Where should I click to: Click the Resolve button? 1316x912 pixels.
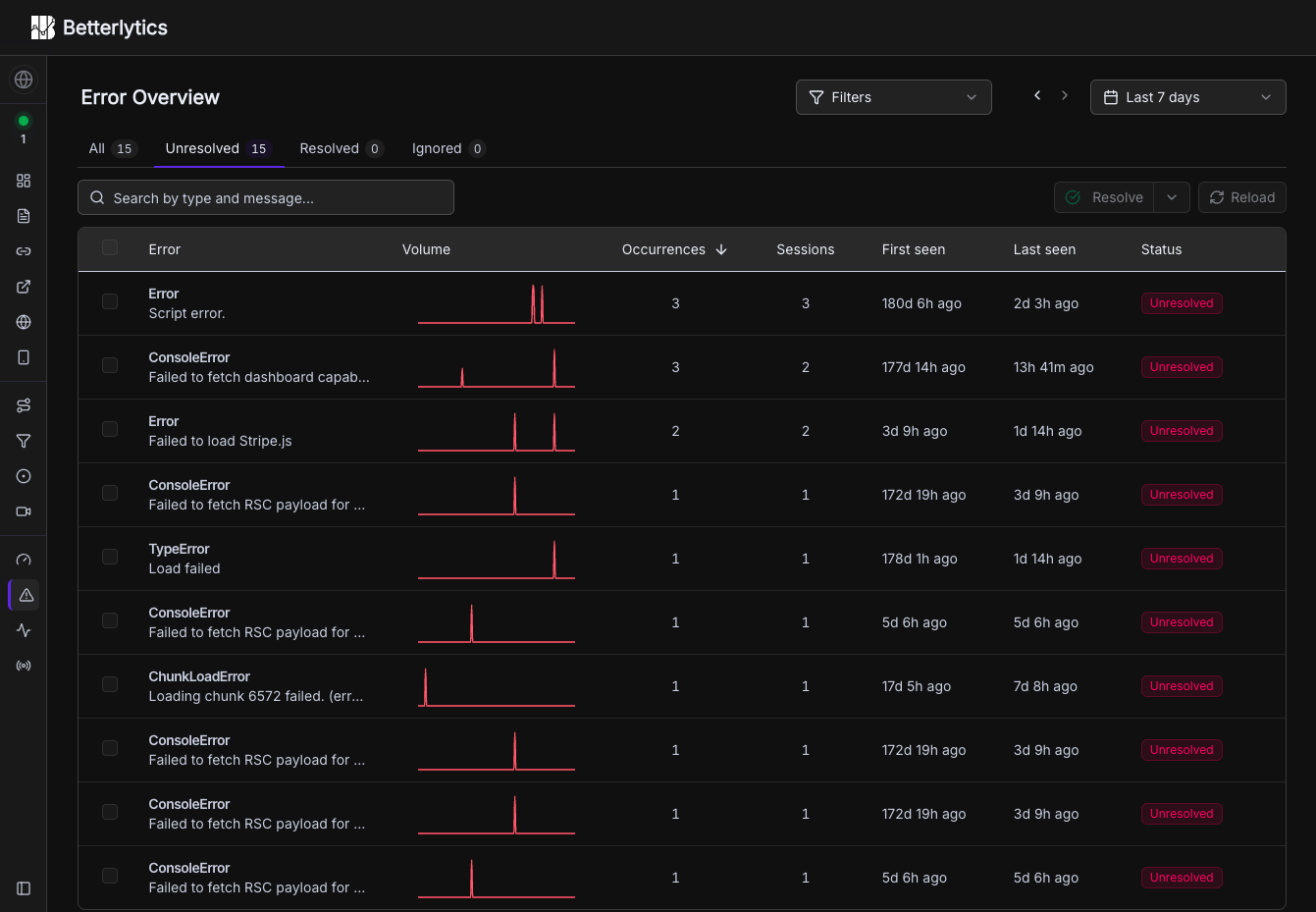(x=1104, y=197)
